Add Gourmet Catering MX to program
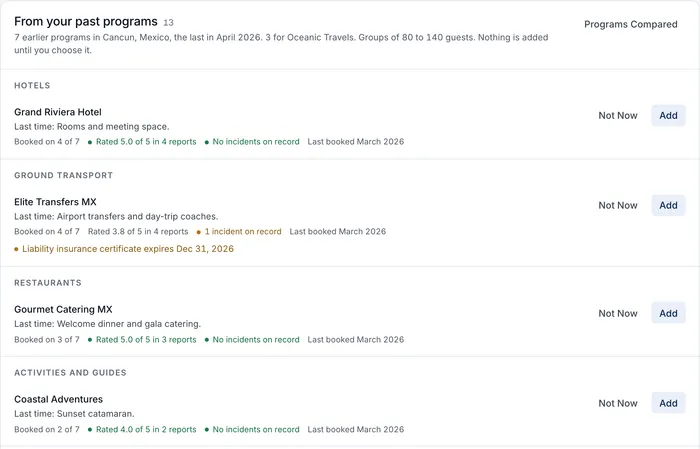 668,313
